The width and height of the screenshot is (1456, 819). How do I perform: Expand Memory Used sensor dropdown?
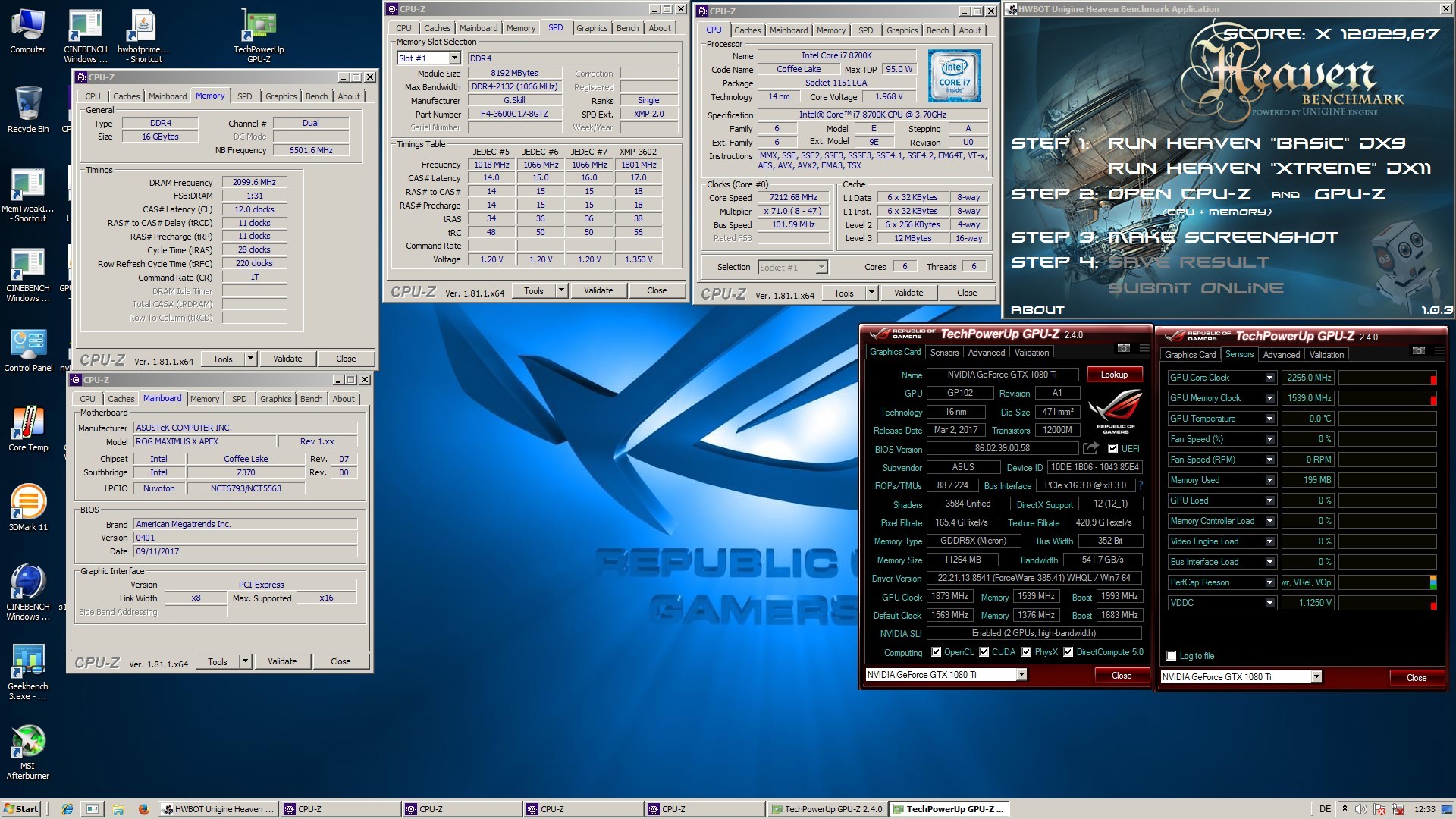(x=1269, y=480)
